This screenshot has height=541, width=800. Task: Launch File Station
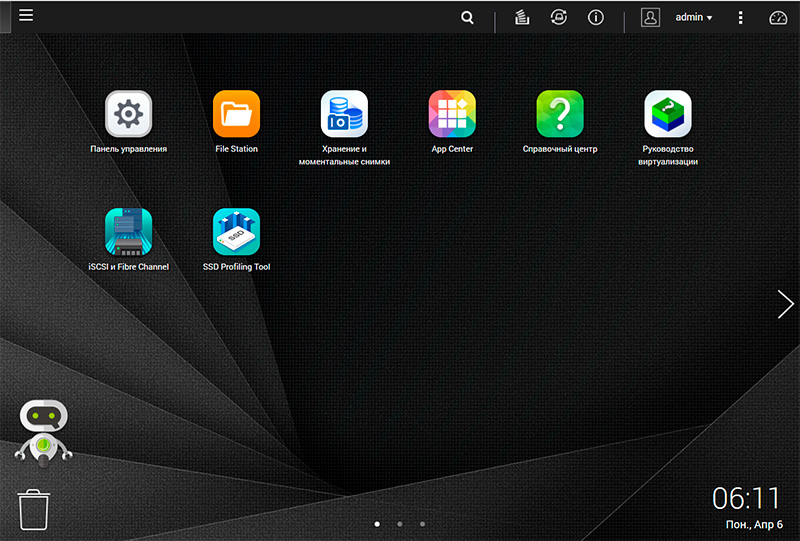point(236,114)
